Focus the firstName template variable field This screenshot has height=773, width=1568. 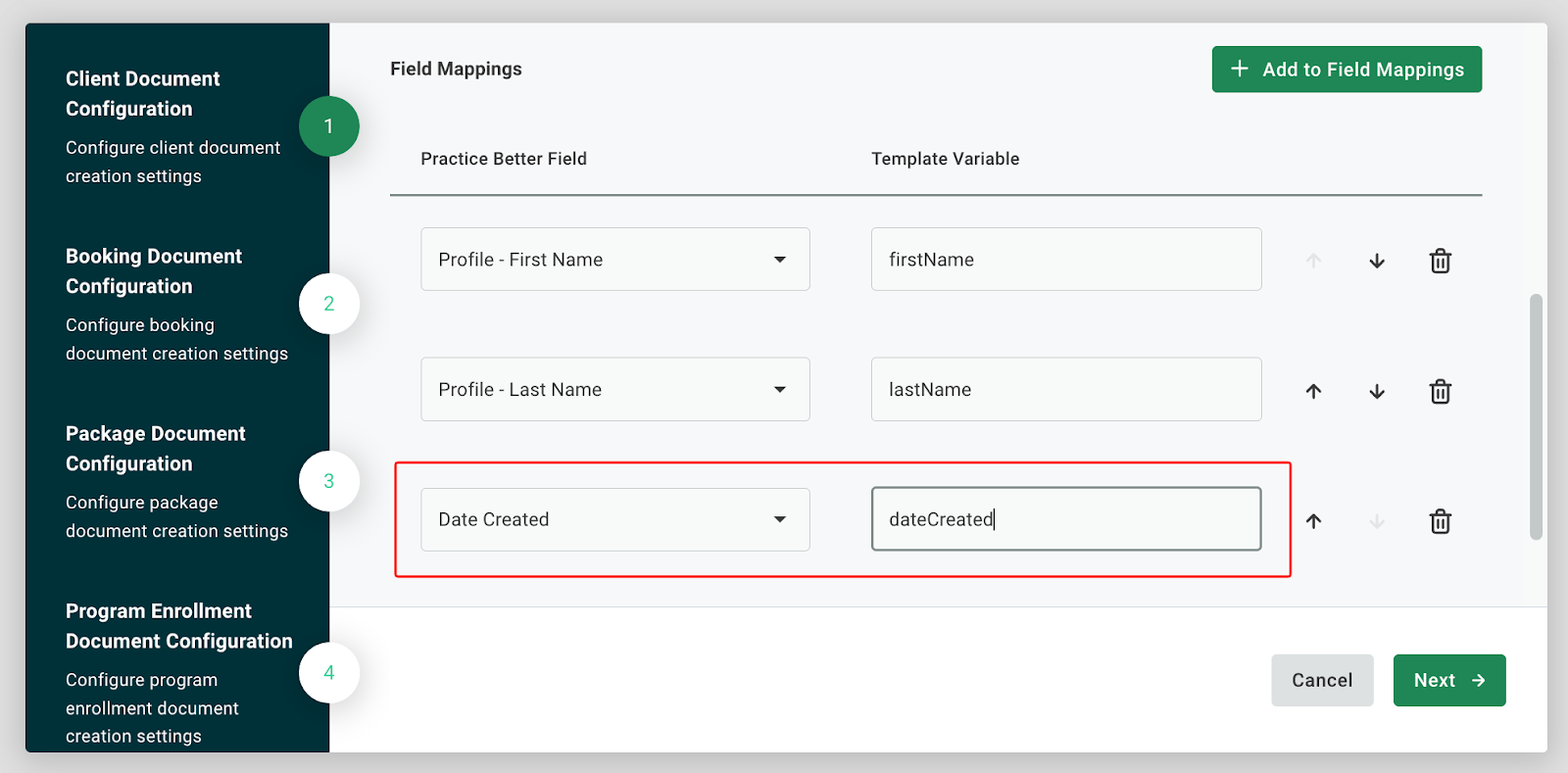pos(1065,260)
